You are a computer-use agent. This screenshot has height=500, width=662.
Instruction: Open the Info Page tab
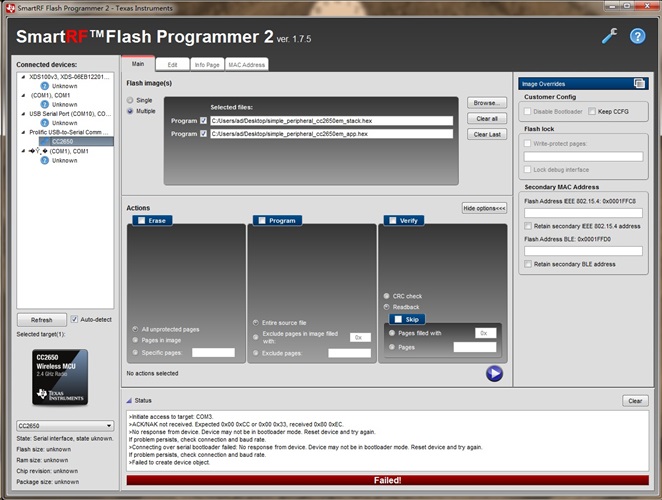pyautogui.click(x=207, y=65)
